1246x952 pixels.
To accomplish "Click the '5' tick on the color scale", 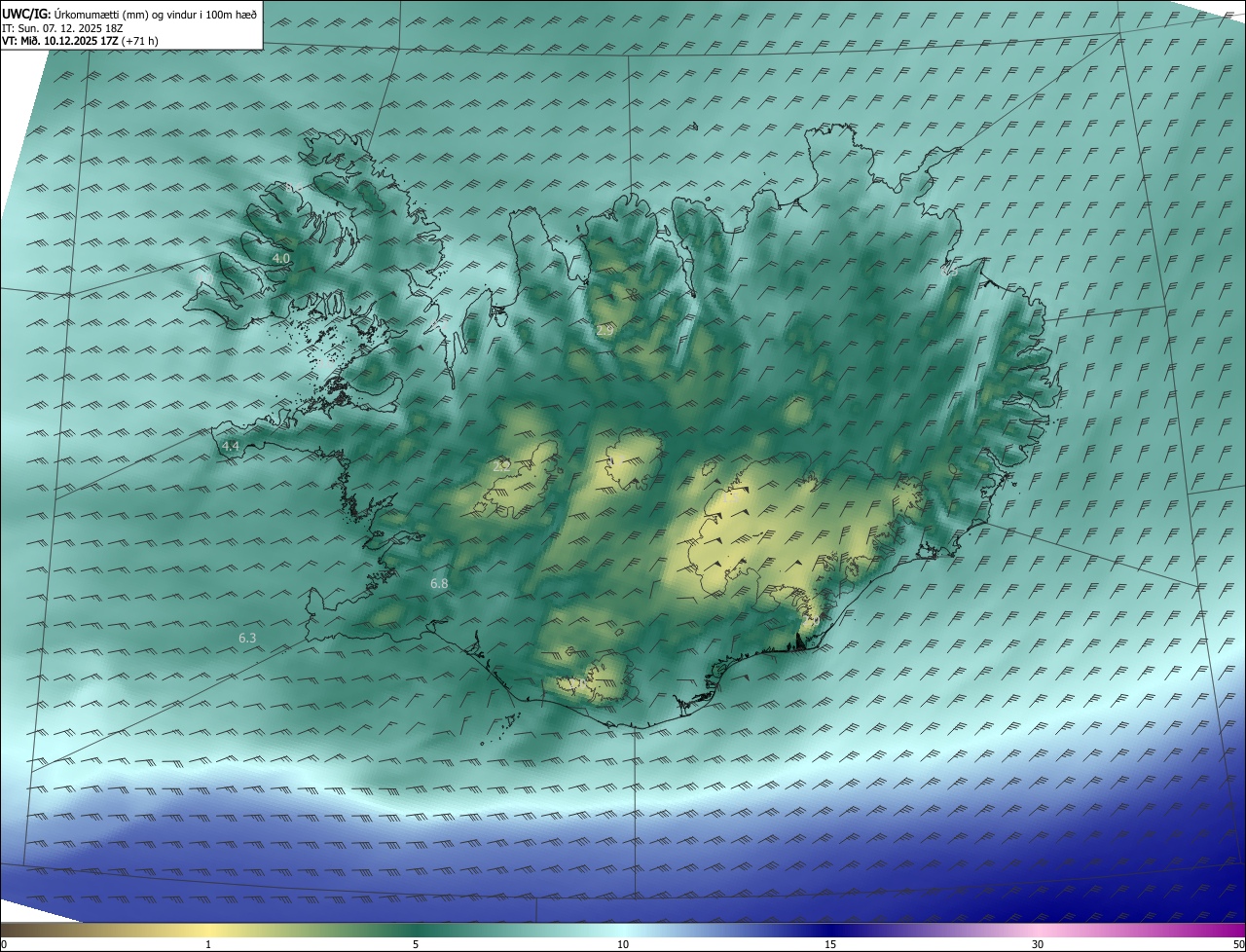I will point(416,944).
